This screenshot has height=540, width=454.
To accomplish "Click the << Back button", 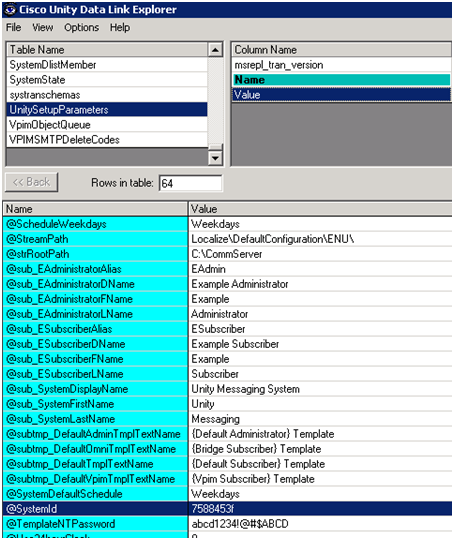I will click(31, 182).
